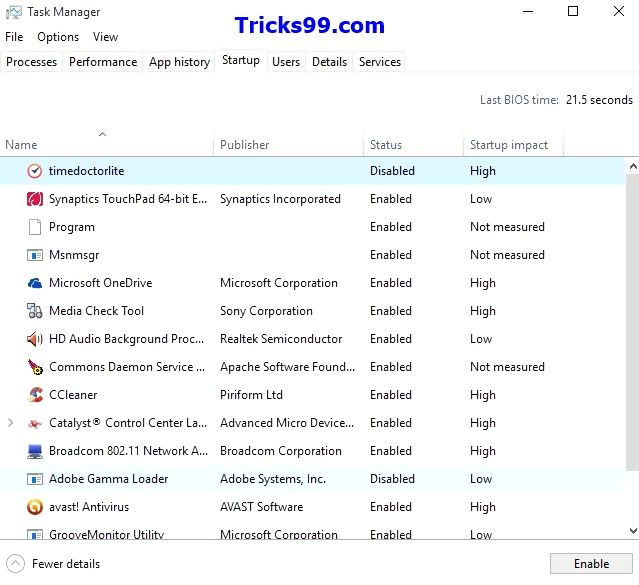Click the timedoctorlite clock icon

35,171
